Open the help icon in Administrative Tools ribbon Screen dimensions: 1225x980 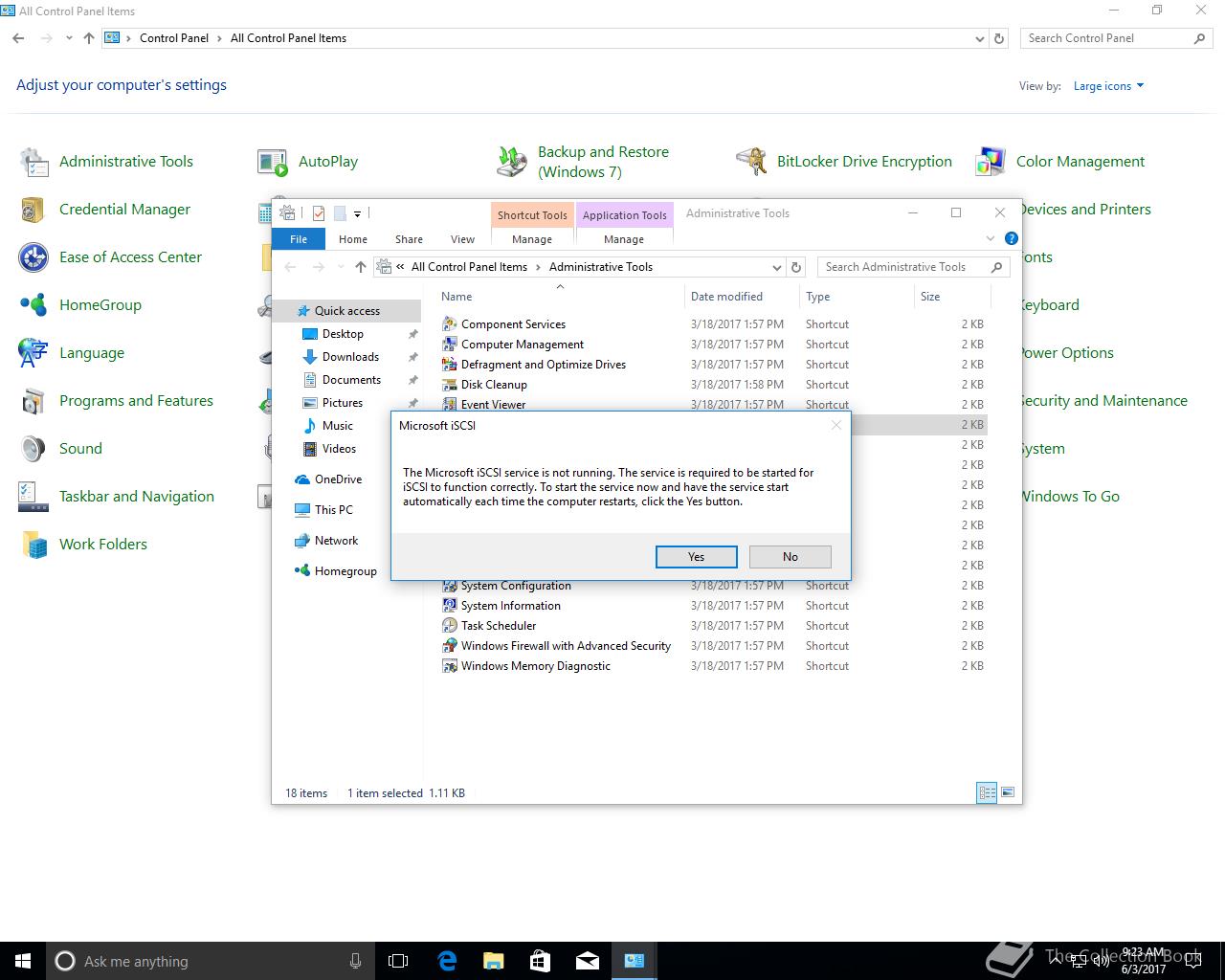click(1012, 238)
